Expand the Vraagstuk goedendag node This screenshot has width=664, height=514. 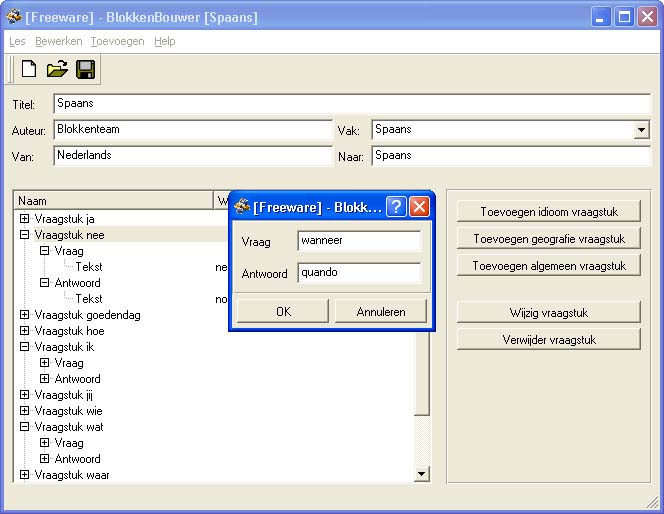coord(25,315)
